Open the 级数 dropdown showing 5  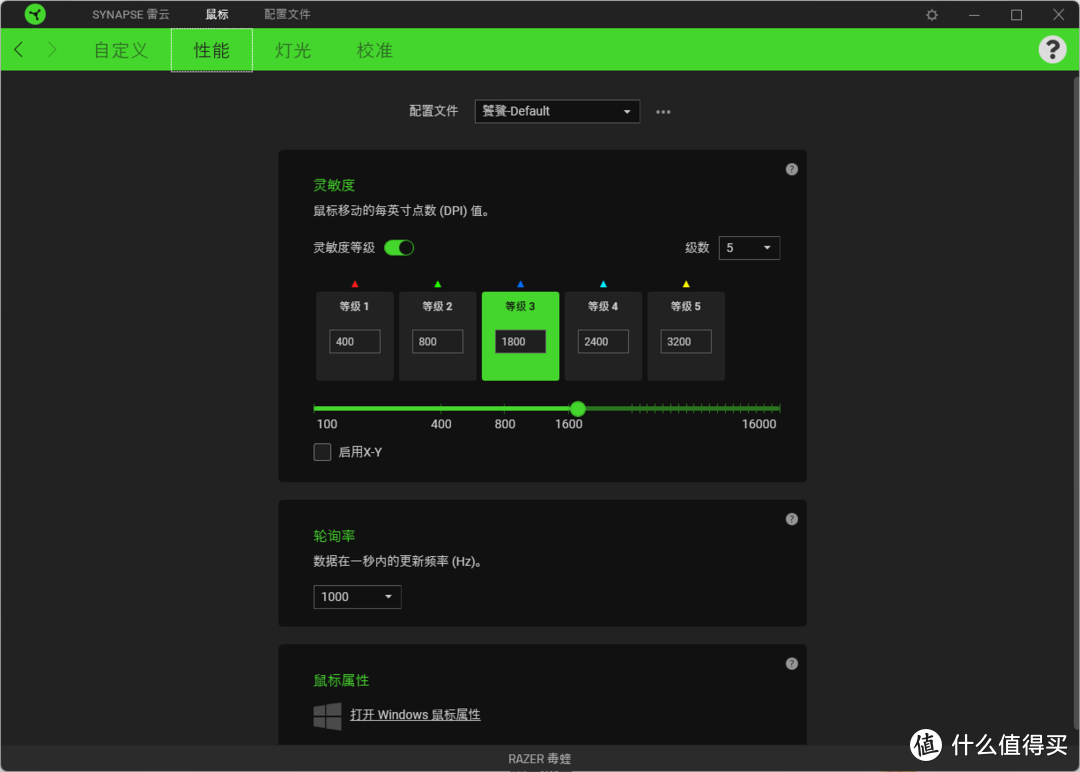(x=749, y=248)
